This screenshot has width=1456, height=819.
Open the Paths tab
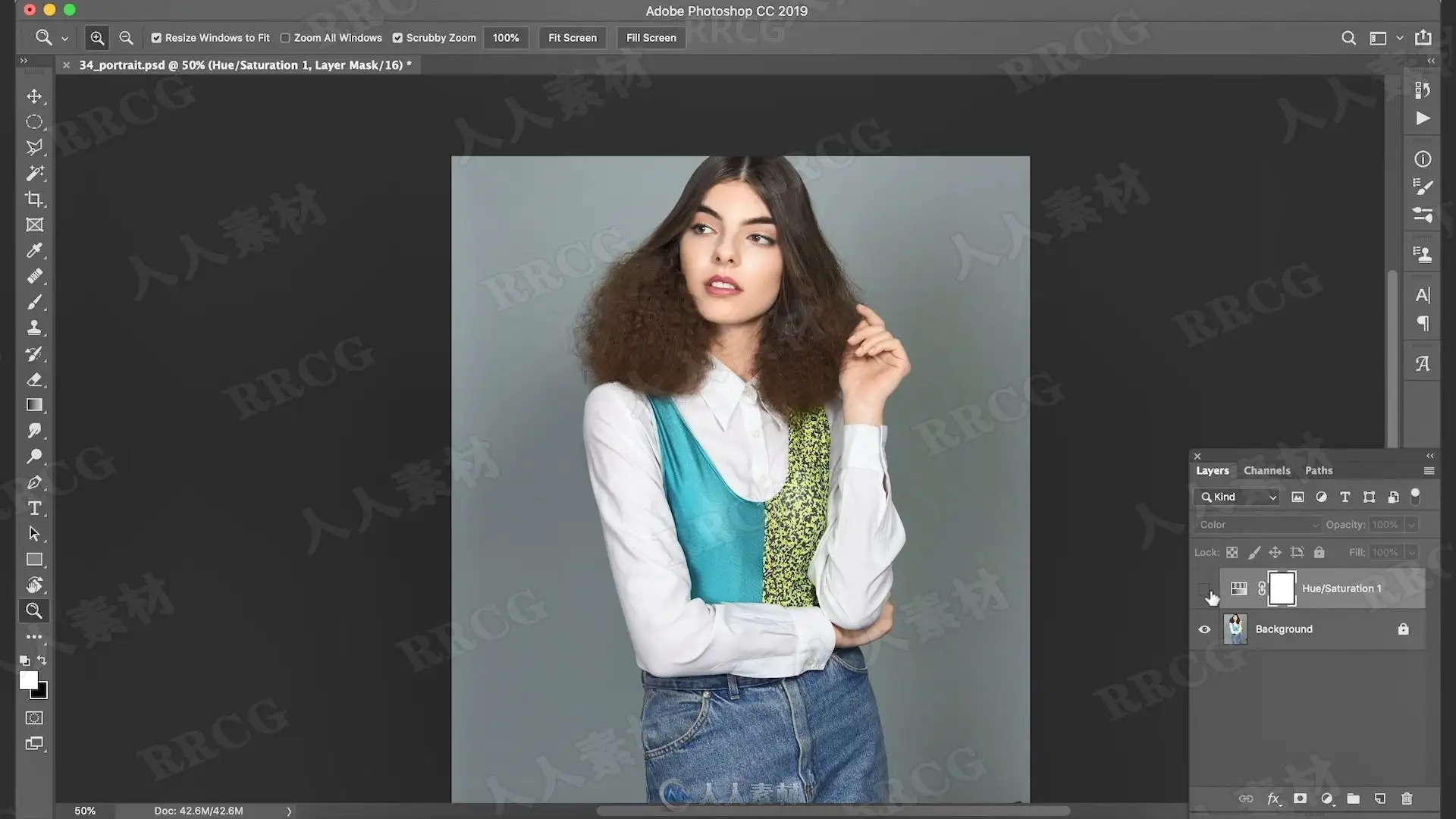pyautogui.click(x=1318, y=471)
